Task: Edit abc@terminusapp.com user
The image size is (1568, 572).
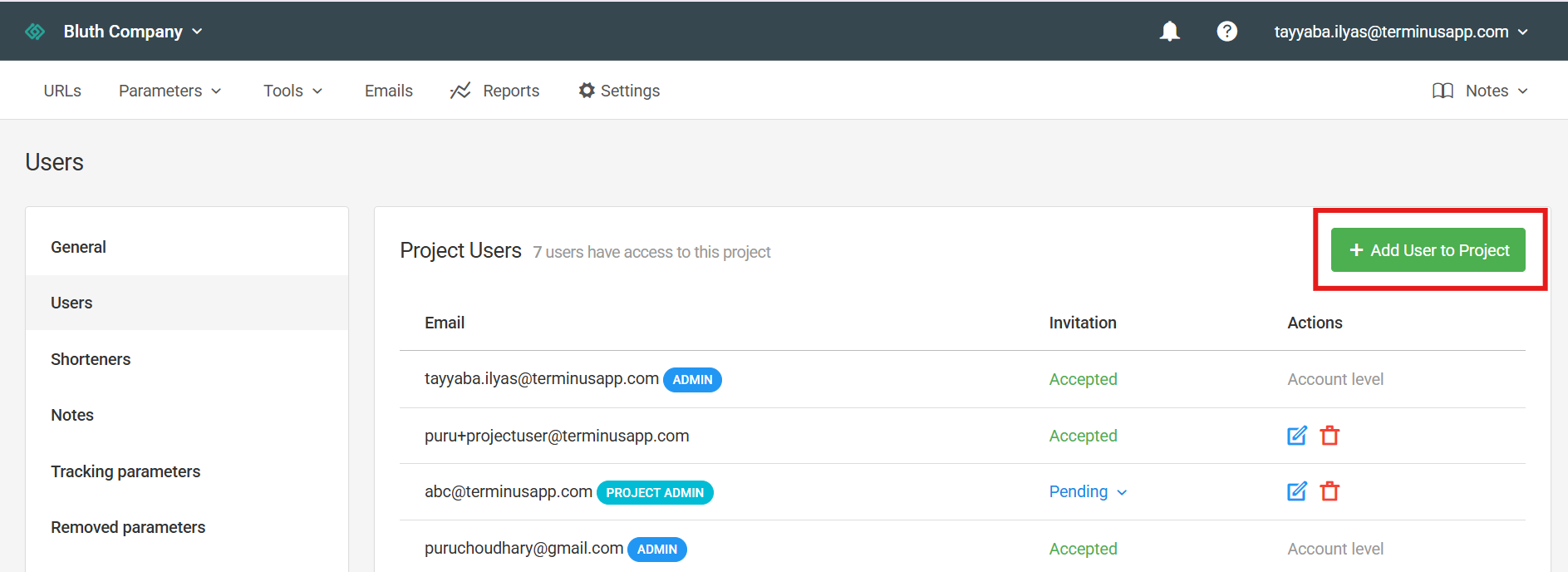Action: coord(1297,491)
